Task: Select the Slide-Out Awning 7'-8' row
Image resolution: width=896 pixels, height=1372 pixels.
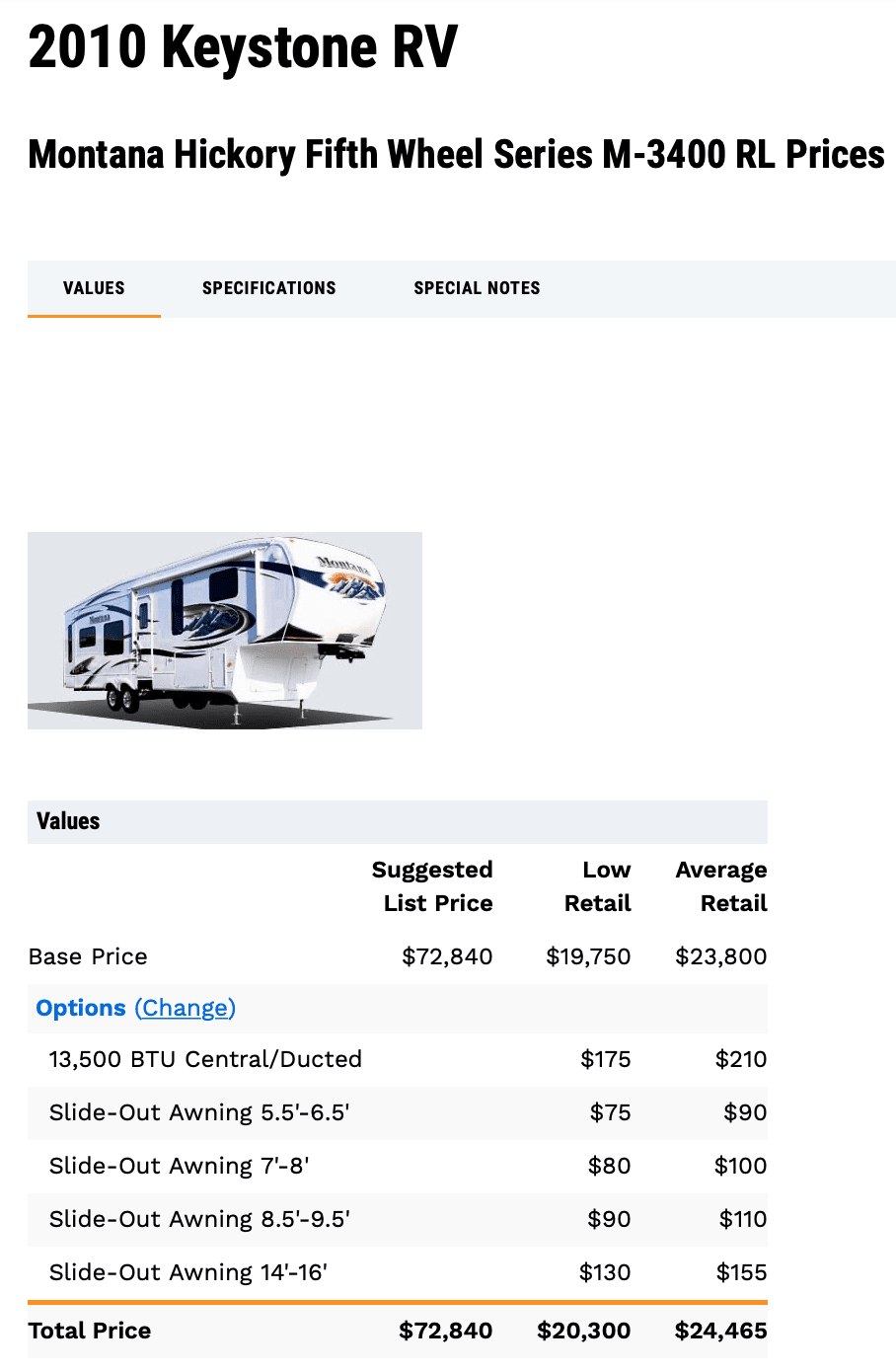Action: (x=398, y=1166)
